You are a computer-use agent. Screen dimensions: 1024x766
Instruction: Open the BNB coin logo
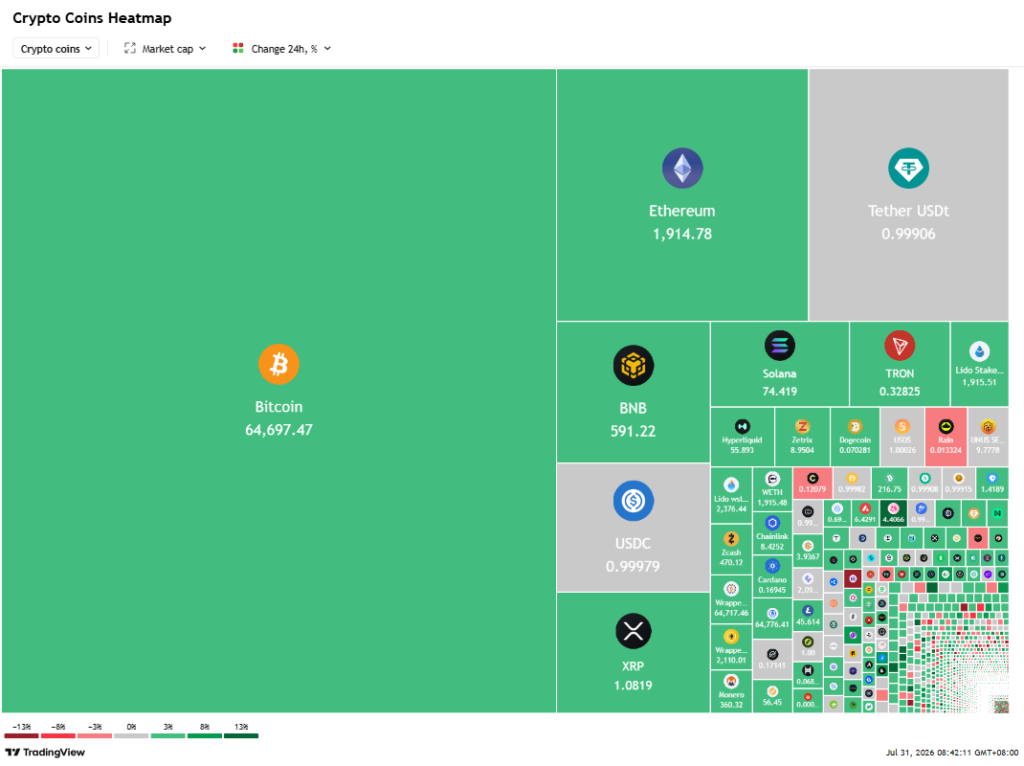click(x=633, y=365)
